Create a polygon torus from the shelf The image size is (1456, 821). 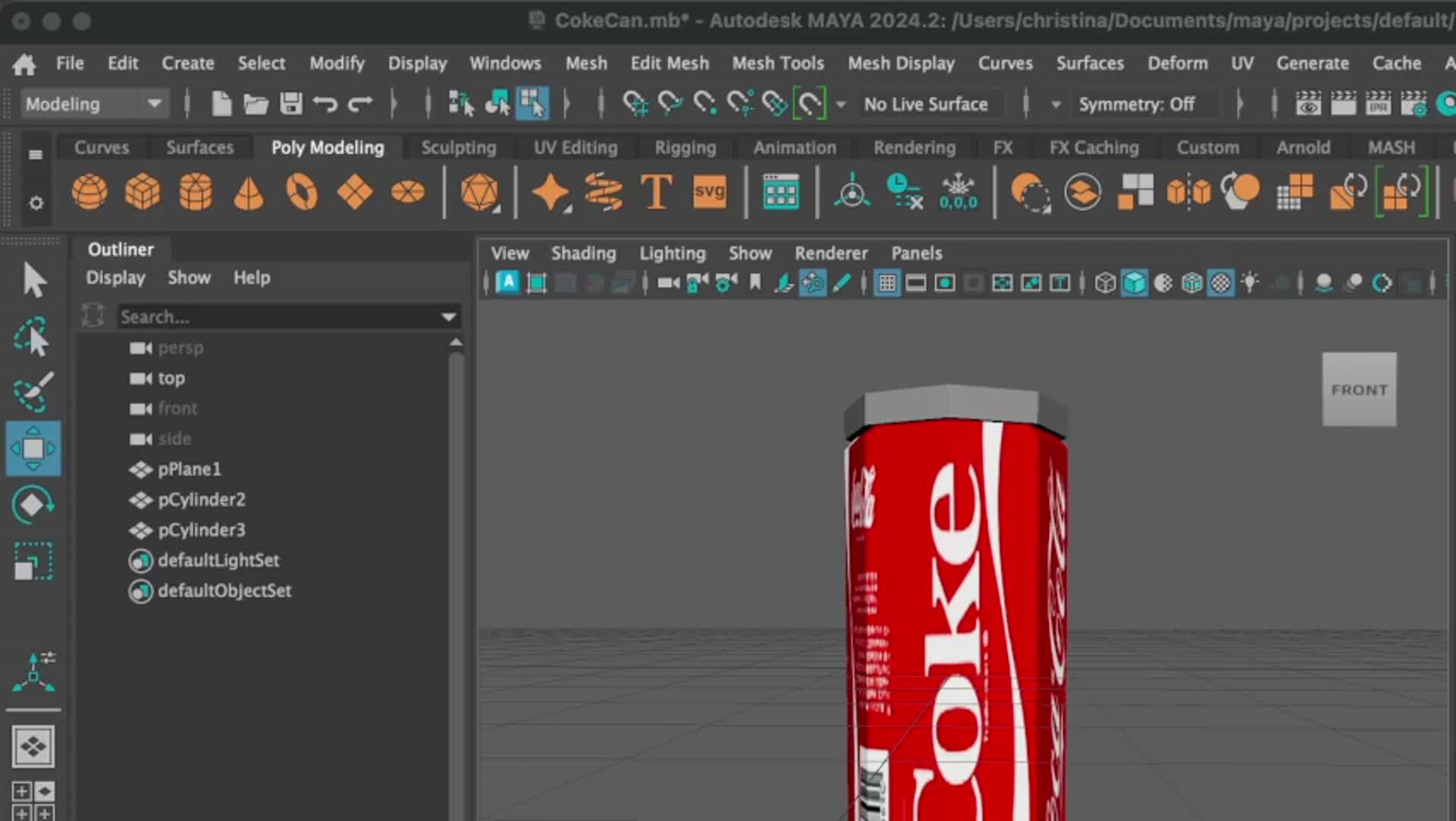[x=301, y=192]
